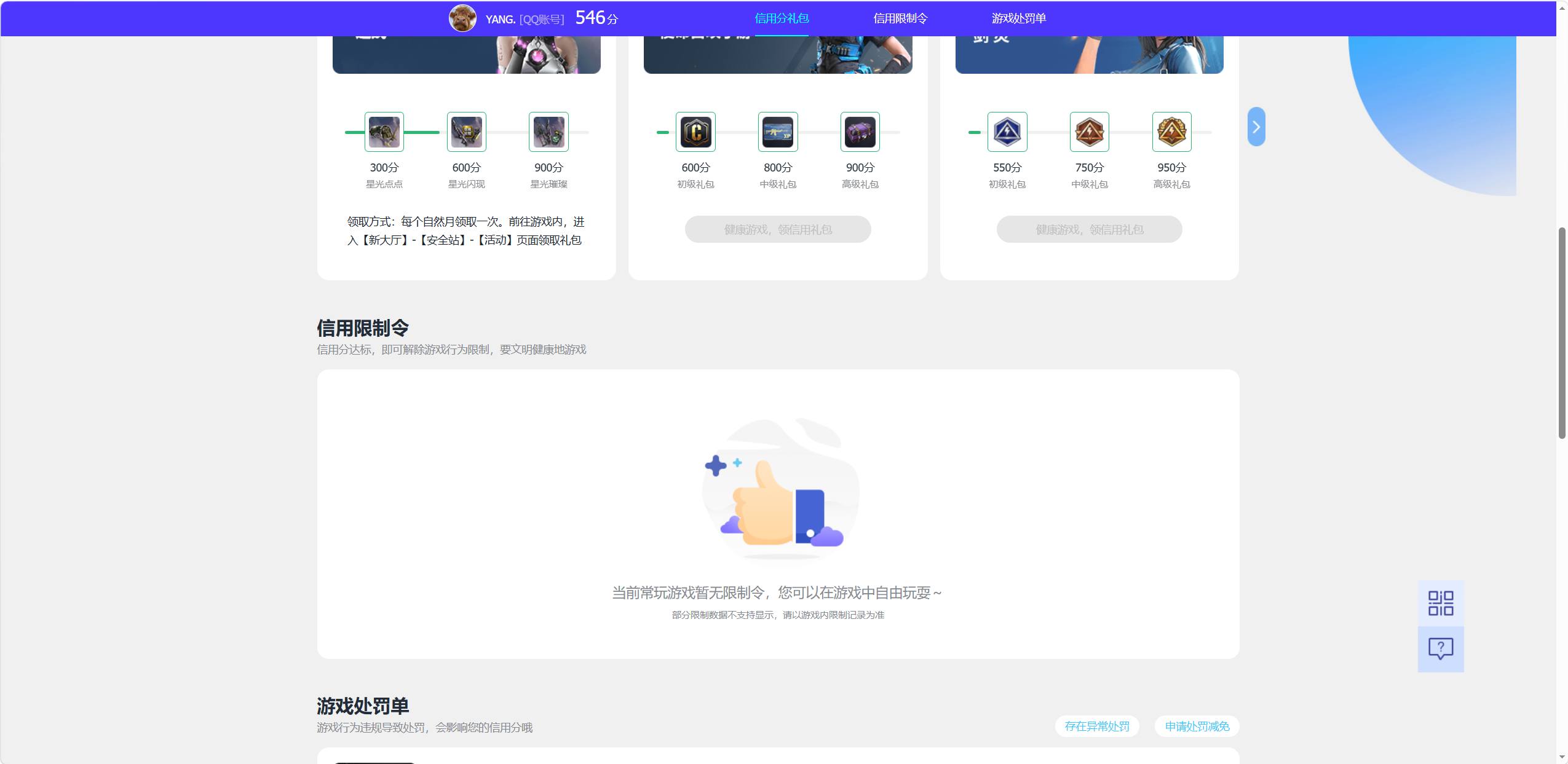Click the page vertical scrollbar thumb
This screenshot has height=764, width=1568.
[1562, 333]
